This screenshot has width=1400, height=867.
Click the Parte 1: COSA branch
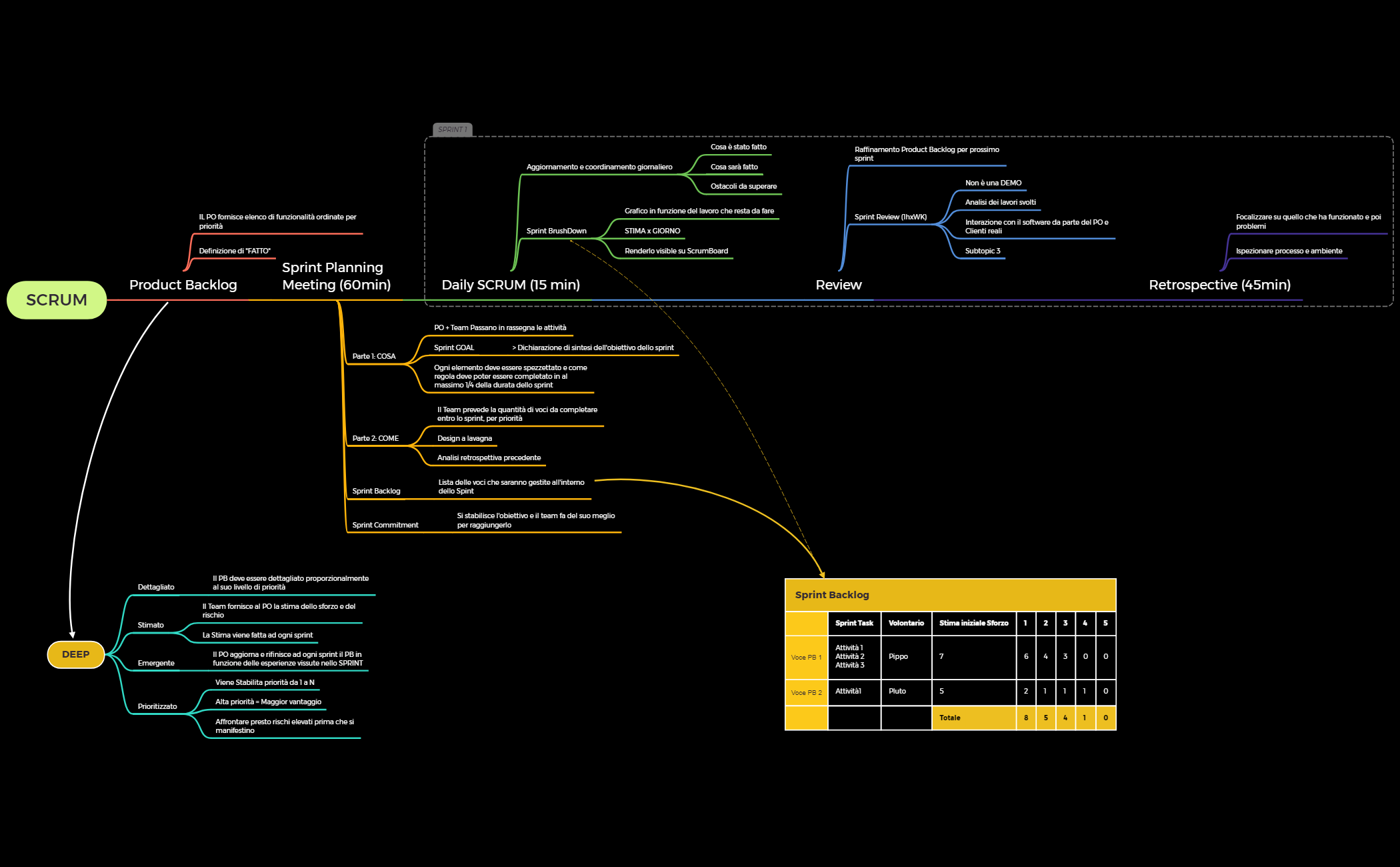pos(375,356)
